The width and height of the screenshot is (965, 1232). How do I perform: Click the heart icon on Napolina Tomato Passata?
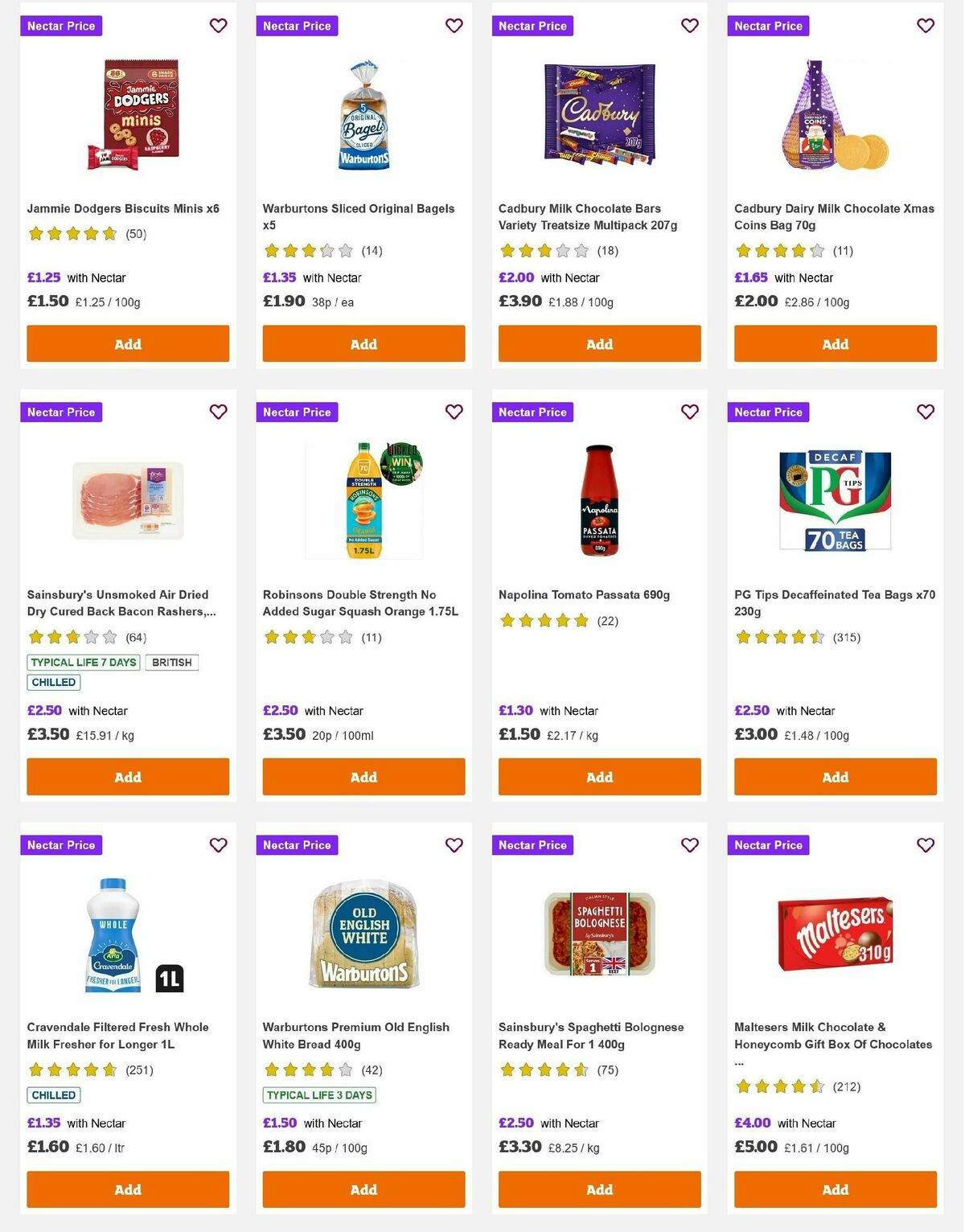click(689, 412)
